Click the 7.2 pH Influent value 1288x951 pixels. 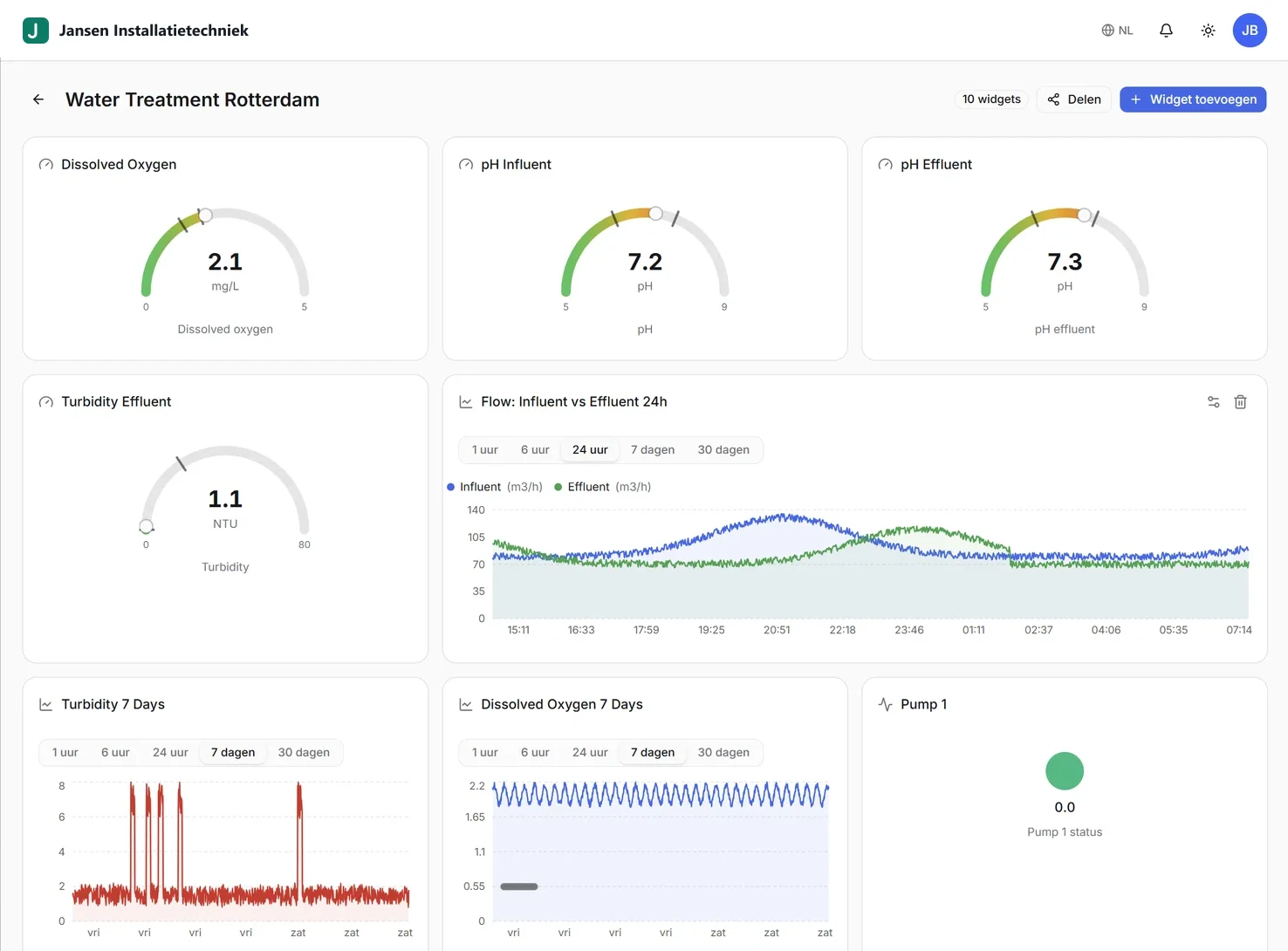pyautogui.click(x=645, y=262)
